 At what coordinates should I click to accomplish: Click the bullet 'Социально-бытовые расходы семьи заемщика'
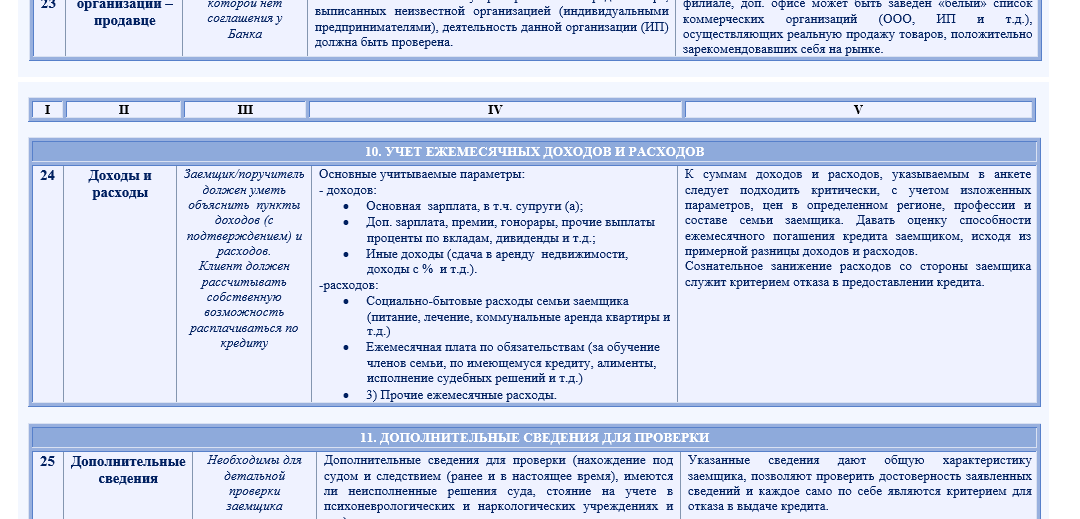(x=497, y=301)
